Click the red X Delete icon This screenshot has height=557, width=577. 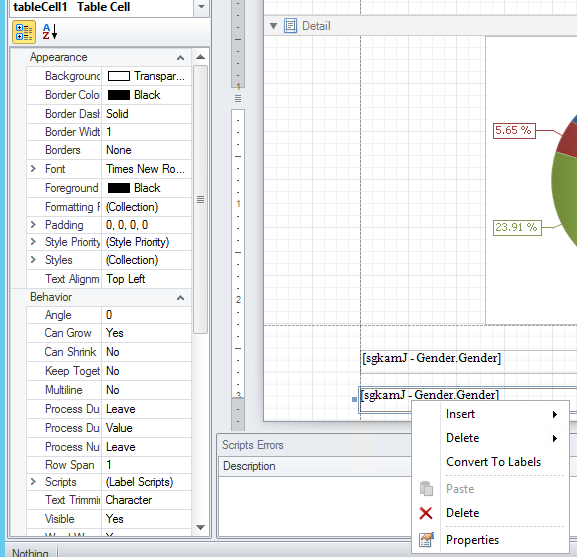pyautogui.click(x=426, y=513)
